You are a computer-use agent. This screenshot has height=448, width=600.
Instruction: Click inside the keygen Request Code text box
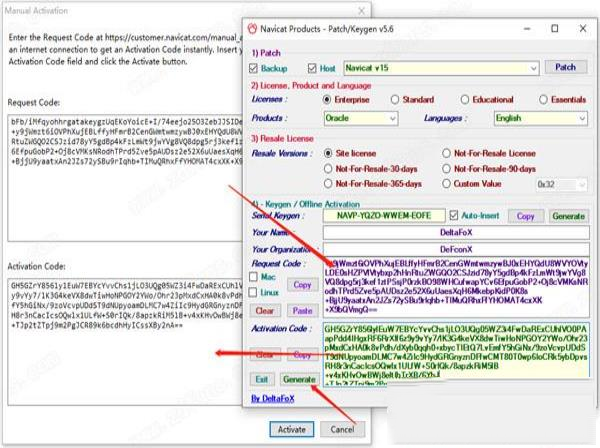456,288
